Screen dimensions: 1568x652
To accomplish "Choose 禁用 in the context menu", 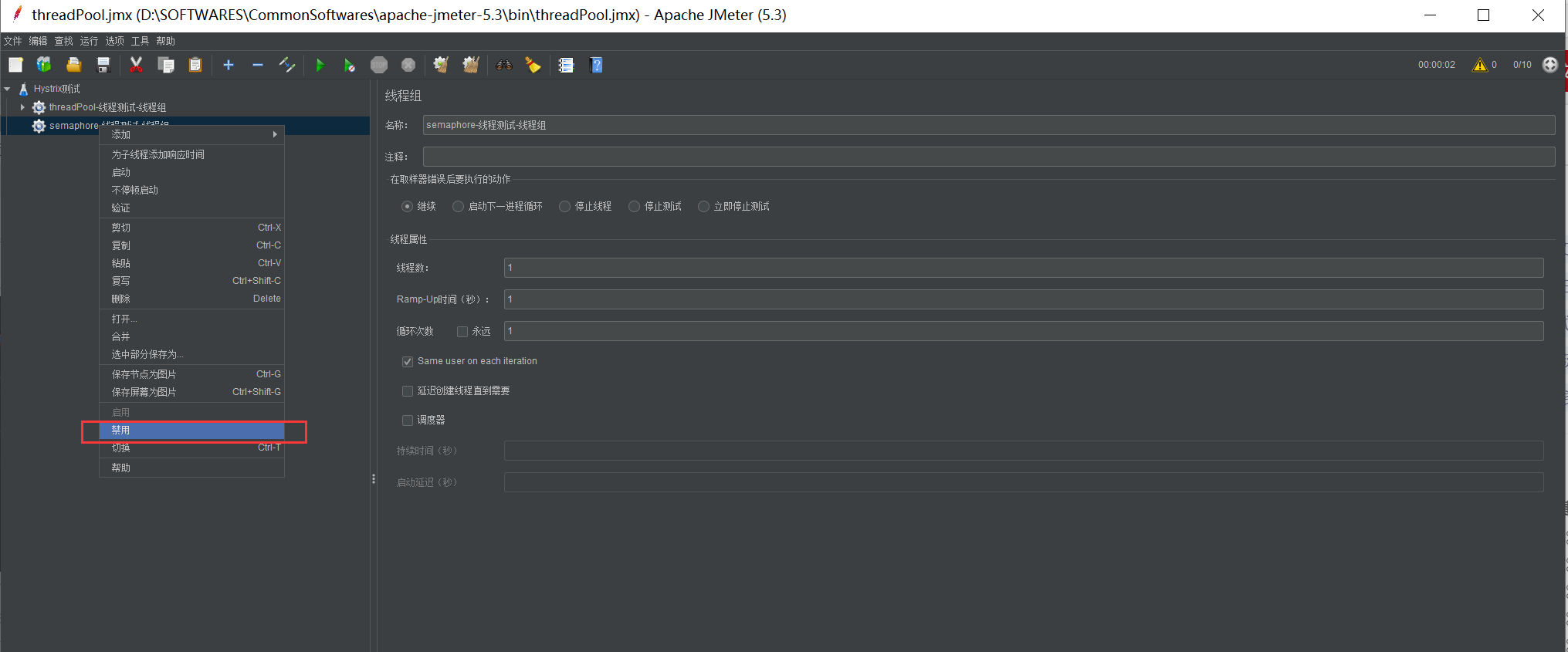I will click(192, 431).
